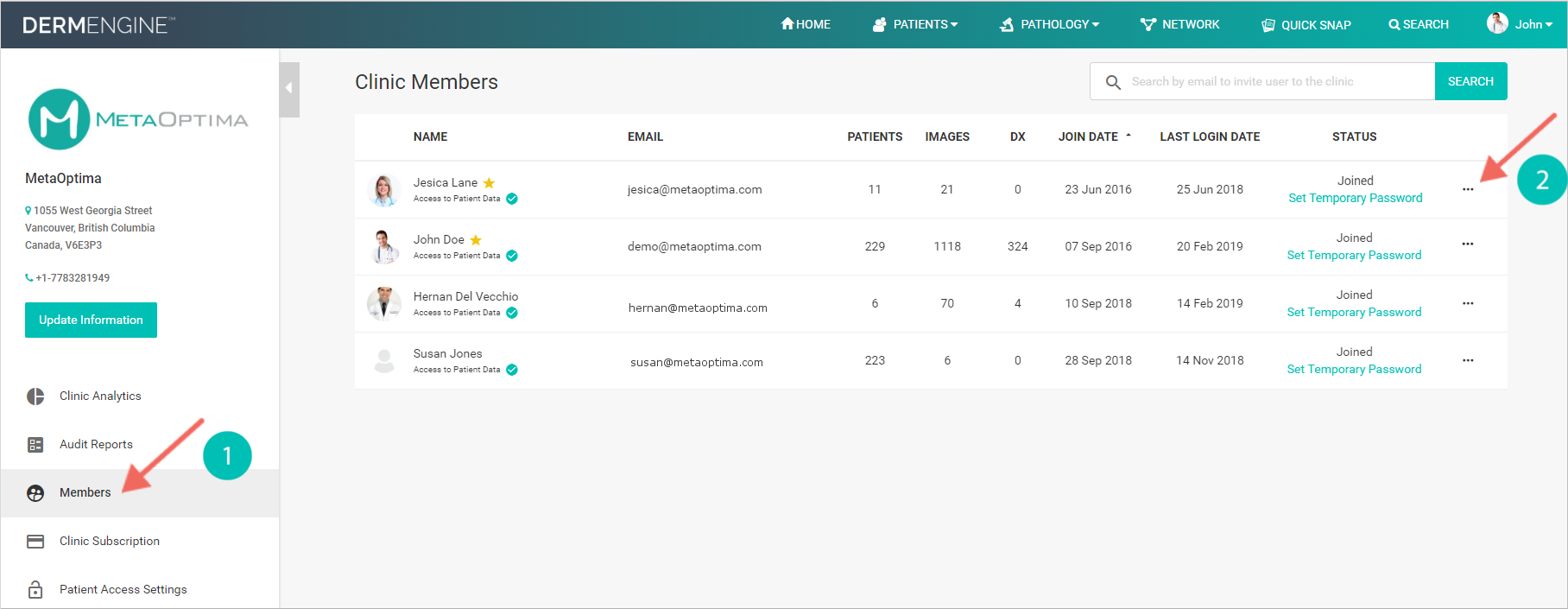The image size is (1568, 609).
Task: Click the Members sidebar icon
Action: (35, 493)
